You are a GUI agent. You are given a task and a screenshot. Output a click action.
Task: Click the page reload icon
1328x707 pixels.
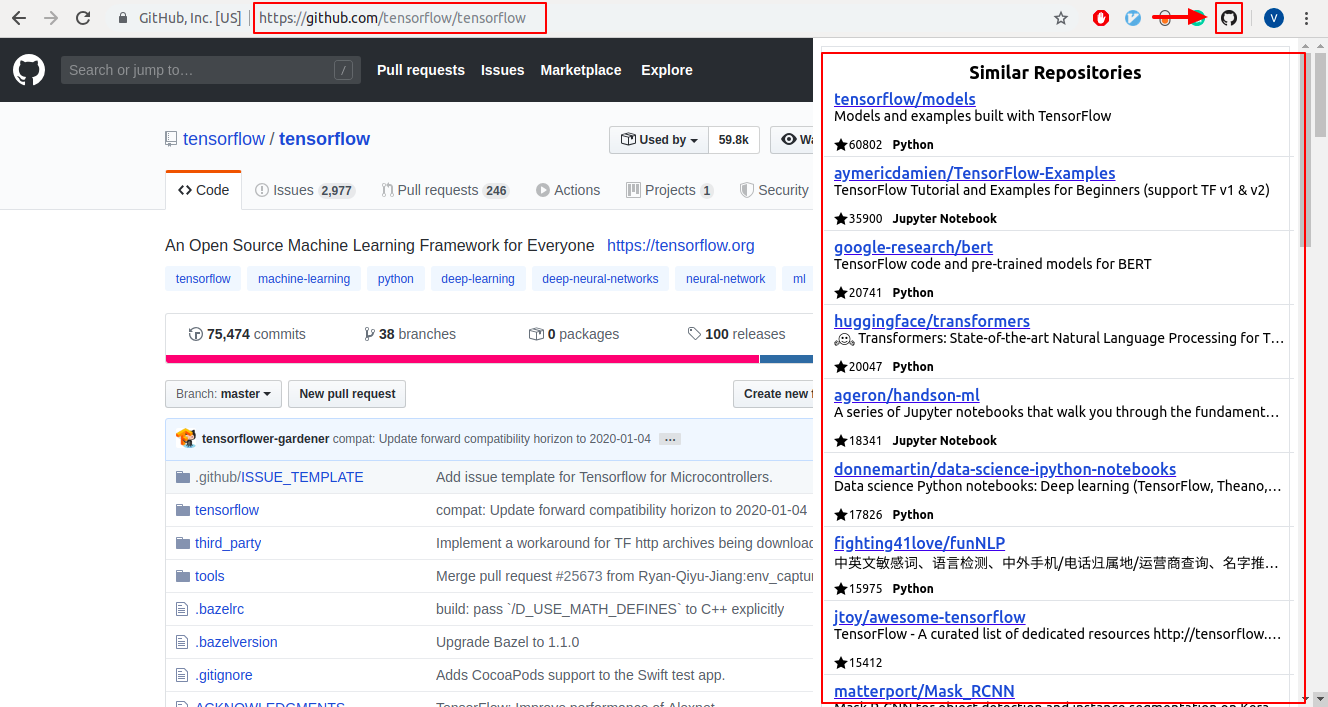pos(83,17)
